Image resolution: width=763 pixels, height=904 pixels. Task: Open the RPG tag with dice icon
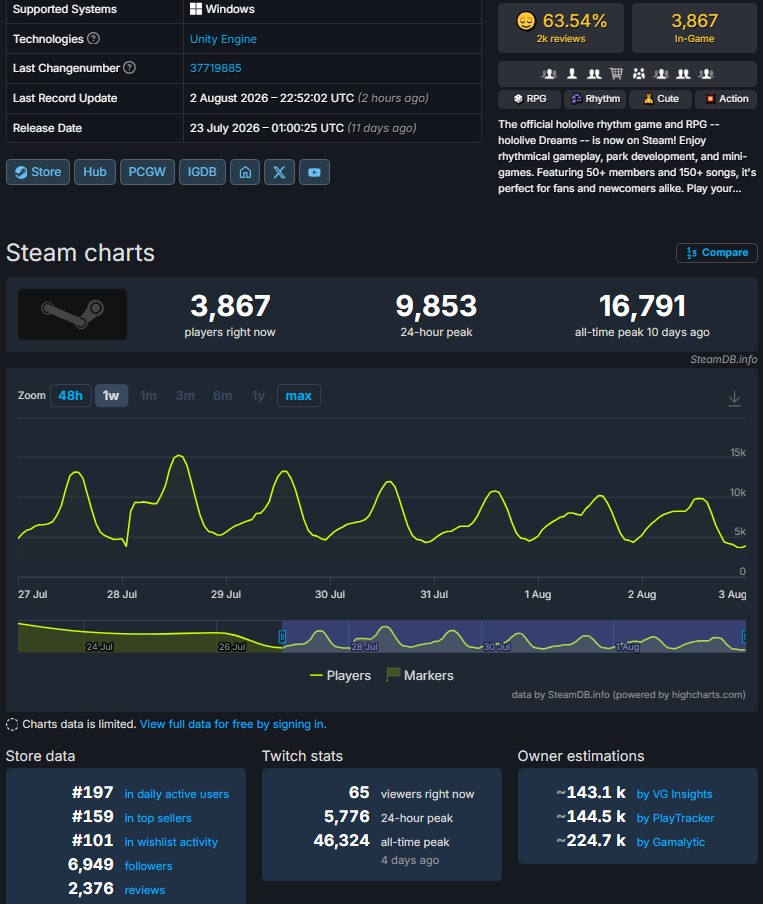point(530,99)
